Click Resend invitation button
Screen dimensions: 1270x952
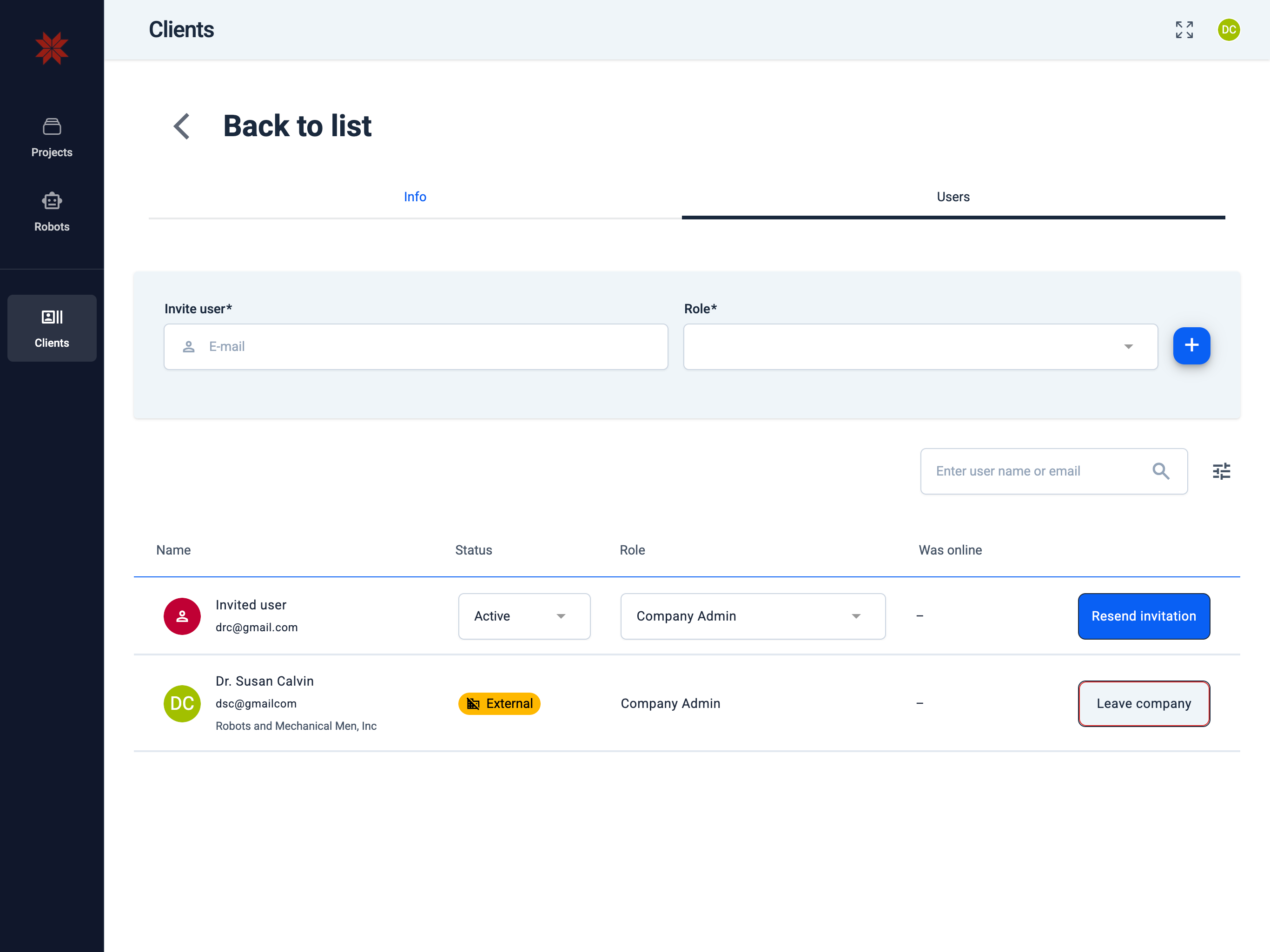1143,616
